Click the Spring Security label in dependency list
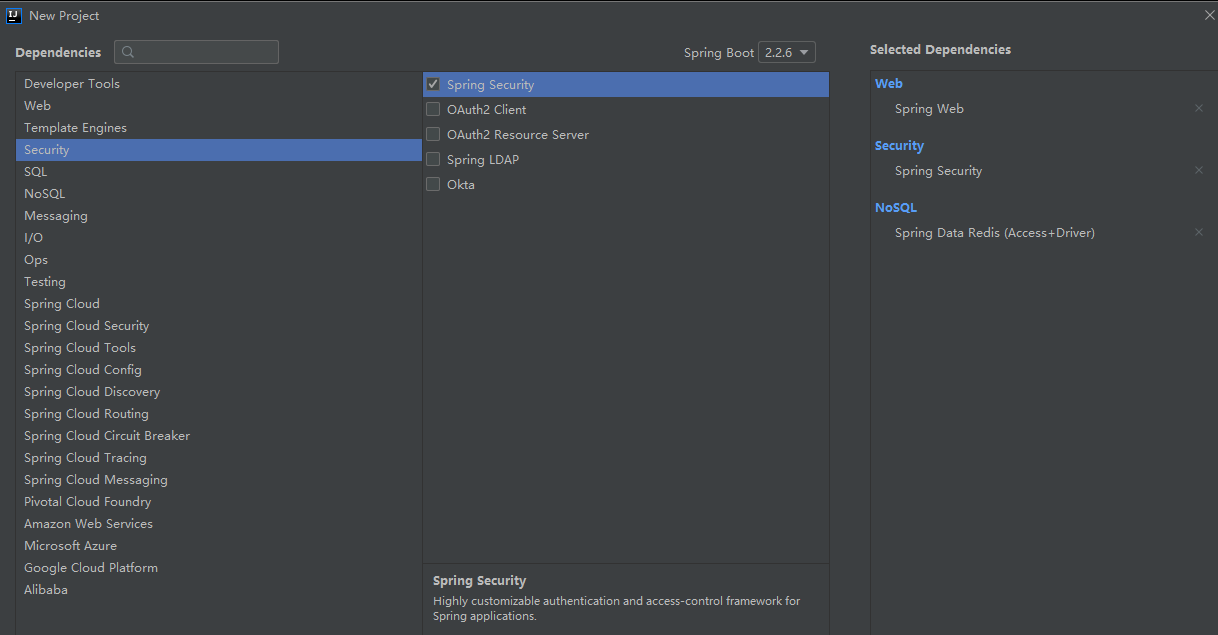1218x635 pixels. (x=490, y=84)
